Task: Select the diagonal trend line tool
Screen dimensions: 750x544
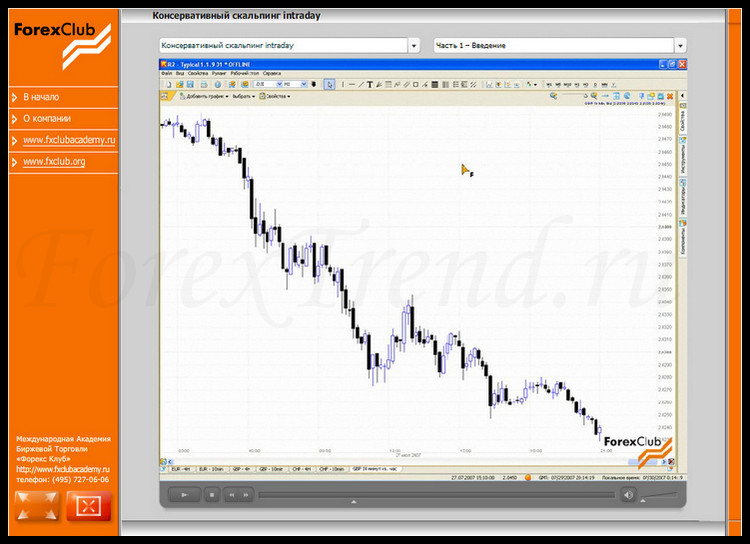Action: click(361, 84)
